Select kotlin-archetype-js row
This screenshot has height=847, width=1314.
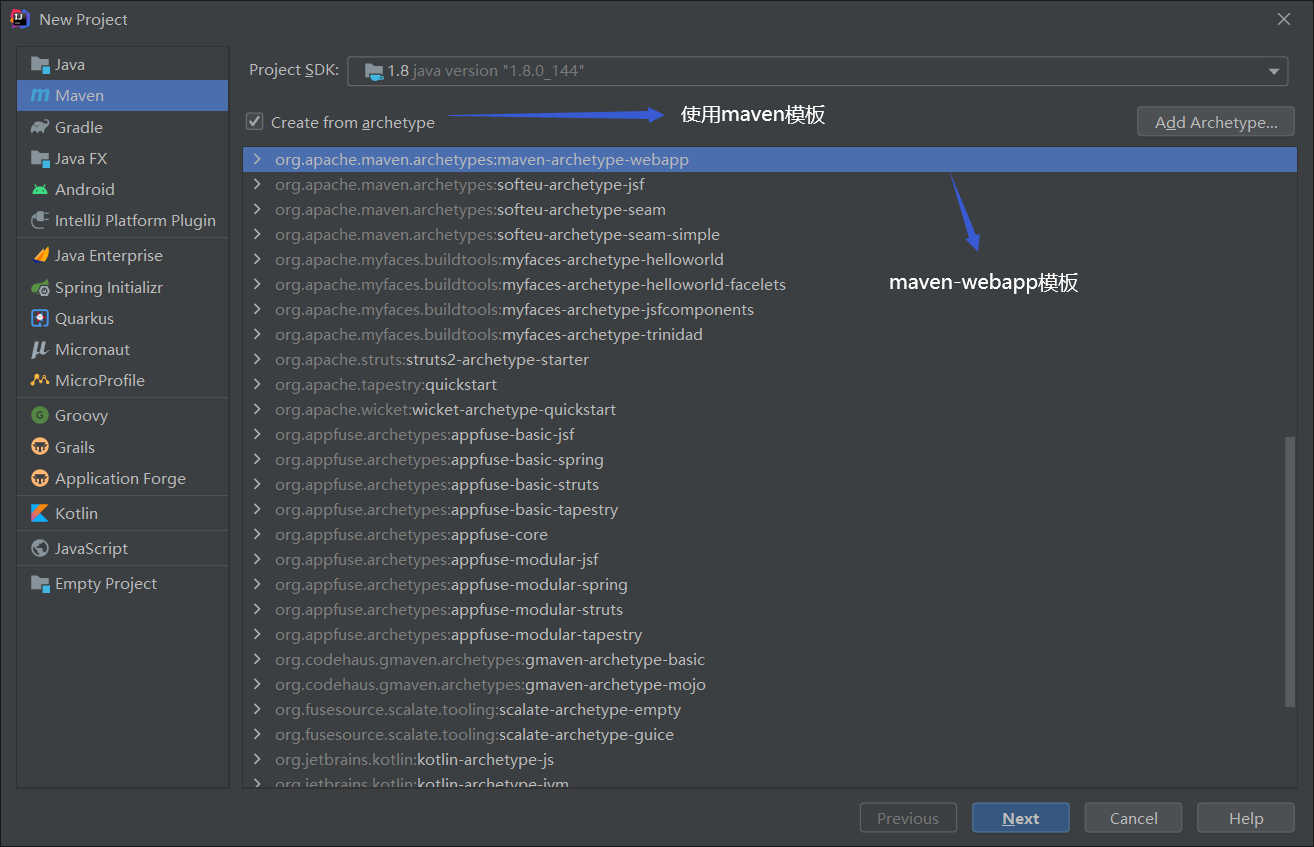tap(770, 759)
